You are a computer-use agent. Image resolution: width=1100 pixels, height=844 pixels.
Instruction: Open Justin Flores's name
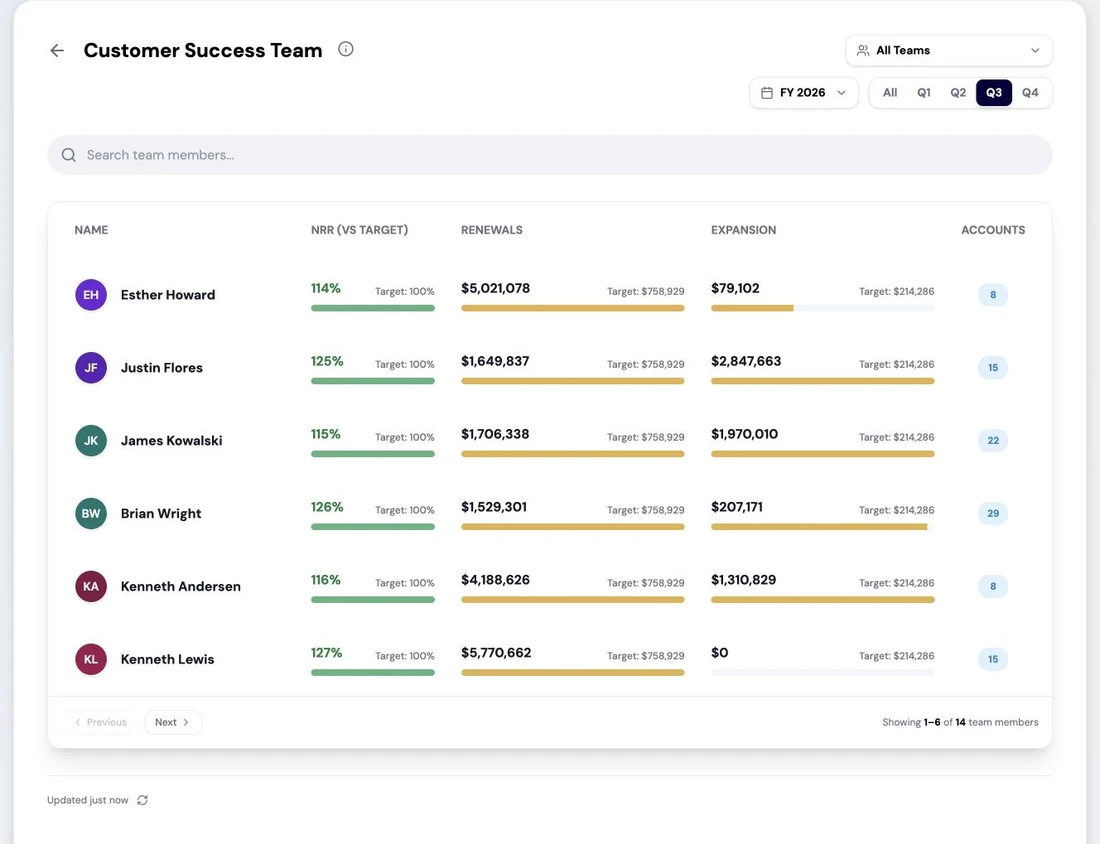[161, 368]
